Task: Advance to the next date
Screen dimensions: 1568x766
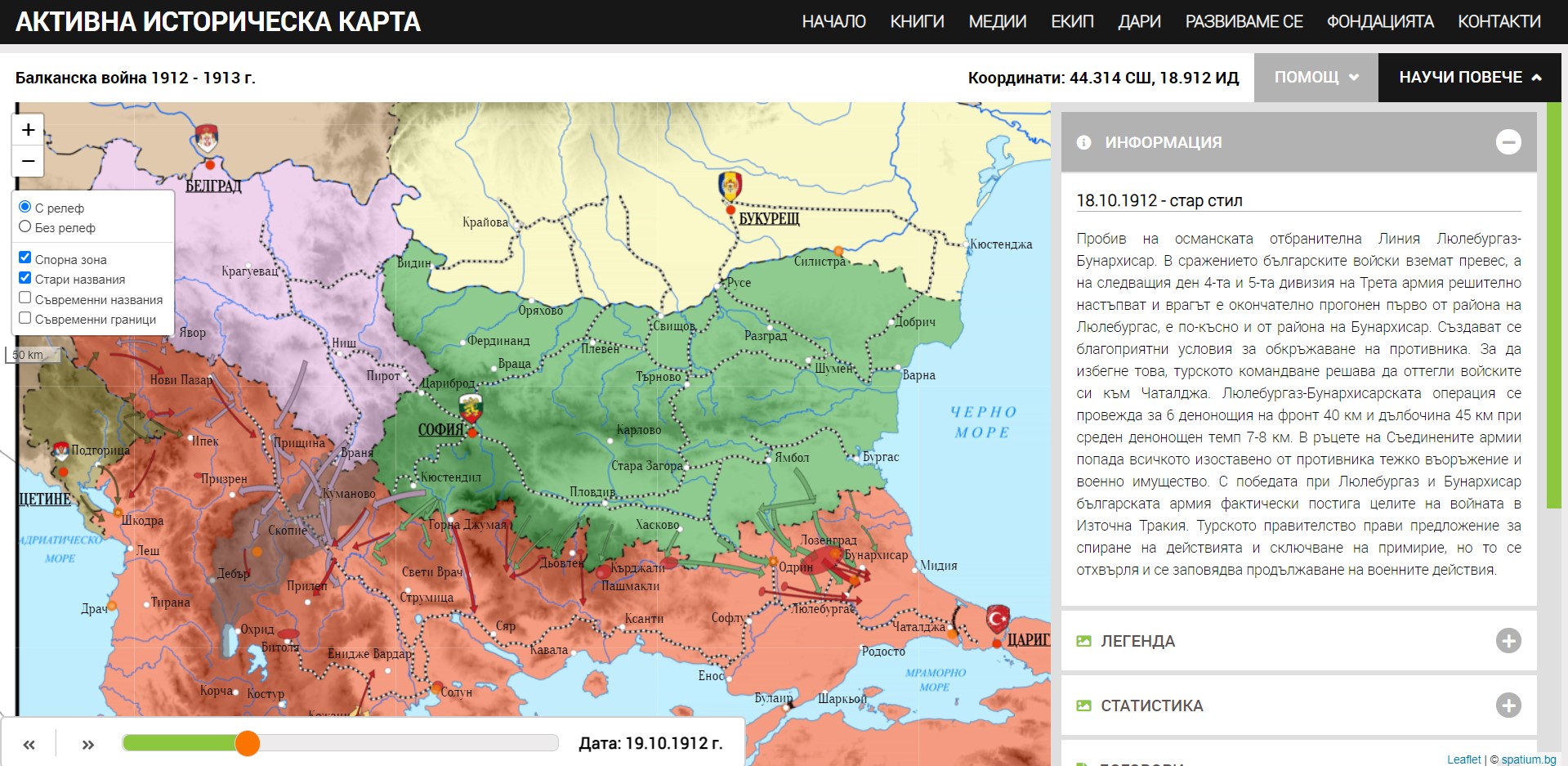Action: point(88,744)
